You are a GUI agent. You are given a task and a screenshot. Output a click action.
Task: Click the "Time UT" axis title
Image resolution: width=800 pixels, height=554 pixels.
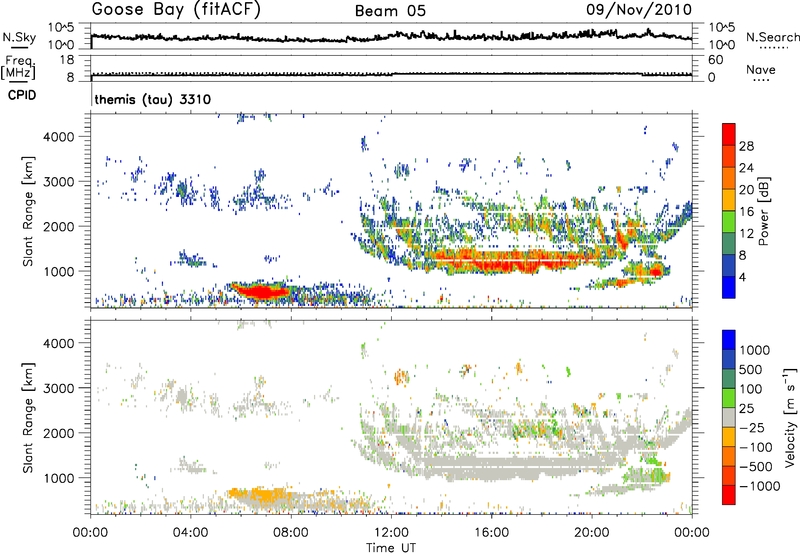point(391,548)
